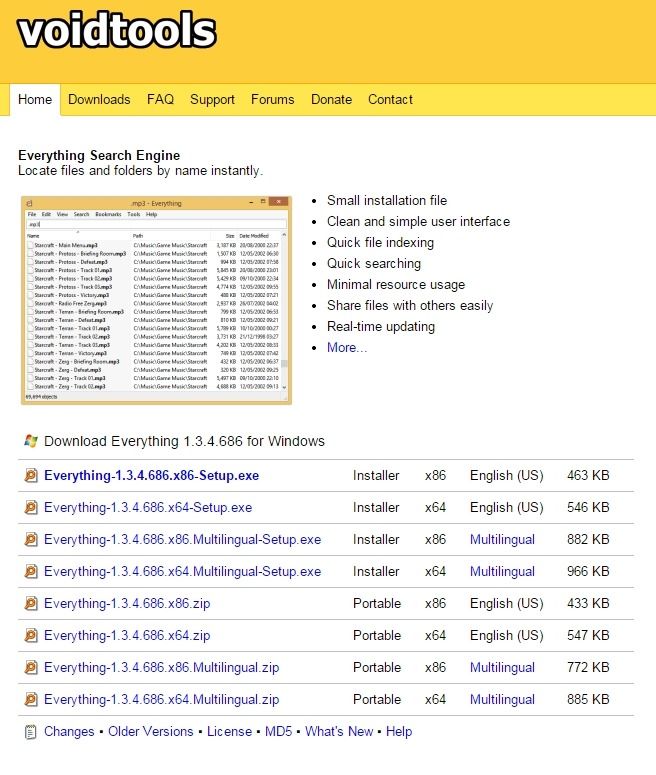This screenshot has height=775, width=656.
Task: Click the icon next to Everything-1.3.4.686.x86.zip
Action: tap(31, 603)
